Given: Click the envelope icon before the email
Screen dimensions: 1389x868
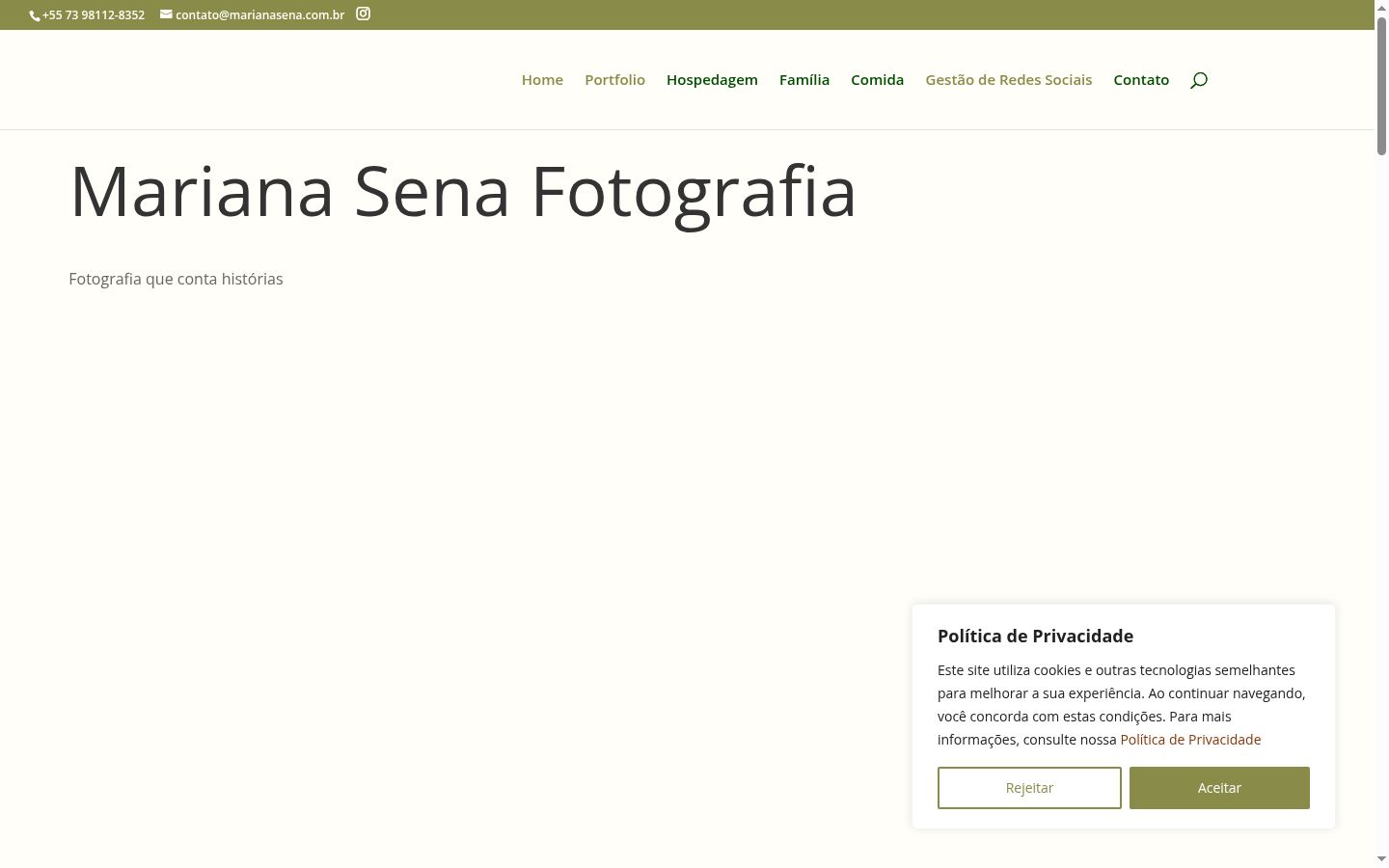Looking at the screenshot, I should click(x=166, y=14).
